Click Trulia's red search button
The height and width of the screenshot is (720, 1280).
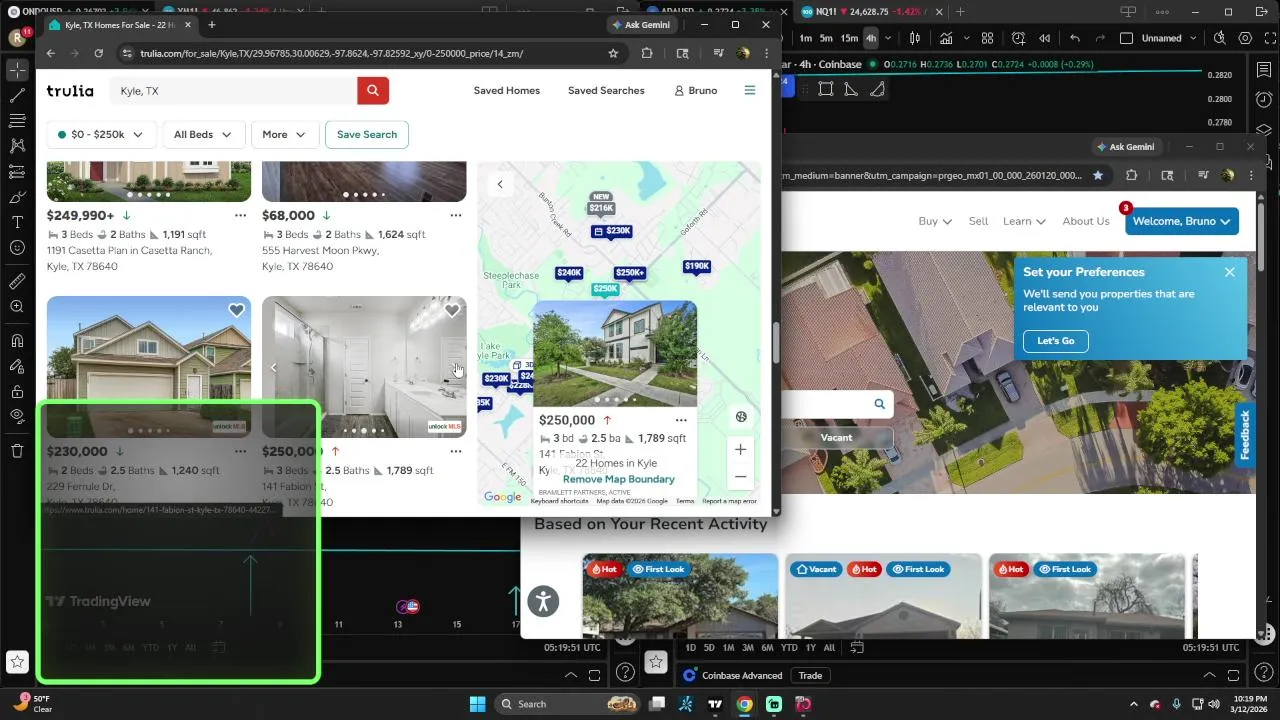point(372,91)
